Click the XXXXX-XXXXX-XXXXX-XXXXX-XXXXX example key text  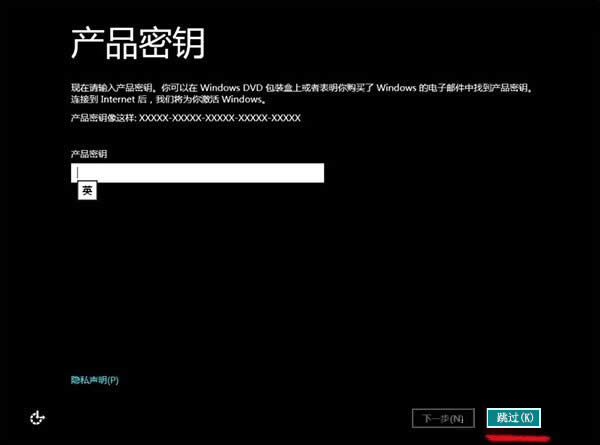(x=220, y=118)
